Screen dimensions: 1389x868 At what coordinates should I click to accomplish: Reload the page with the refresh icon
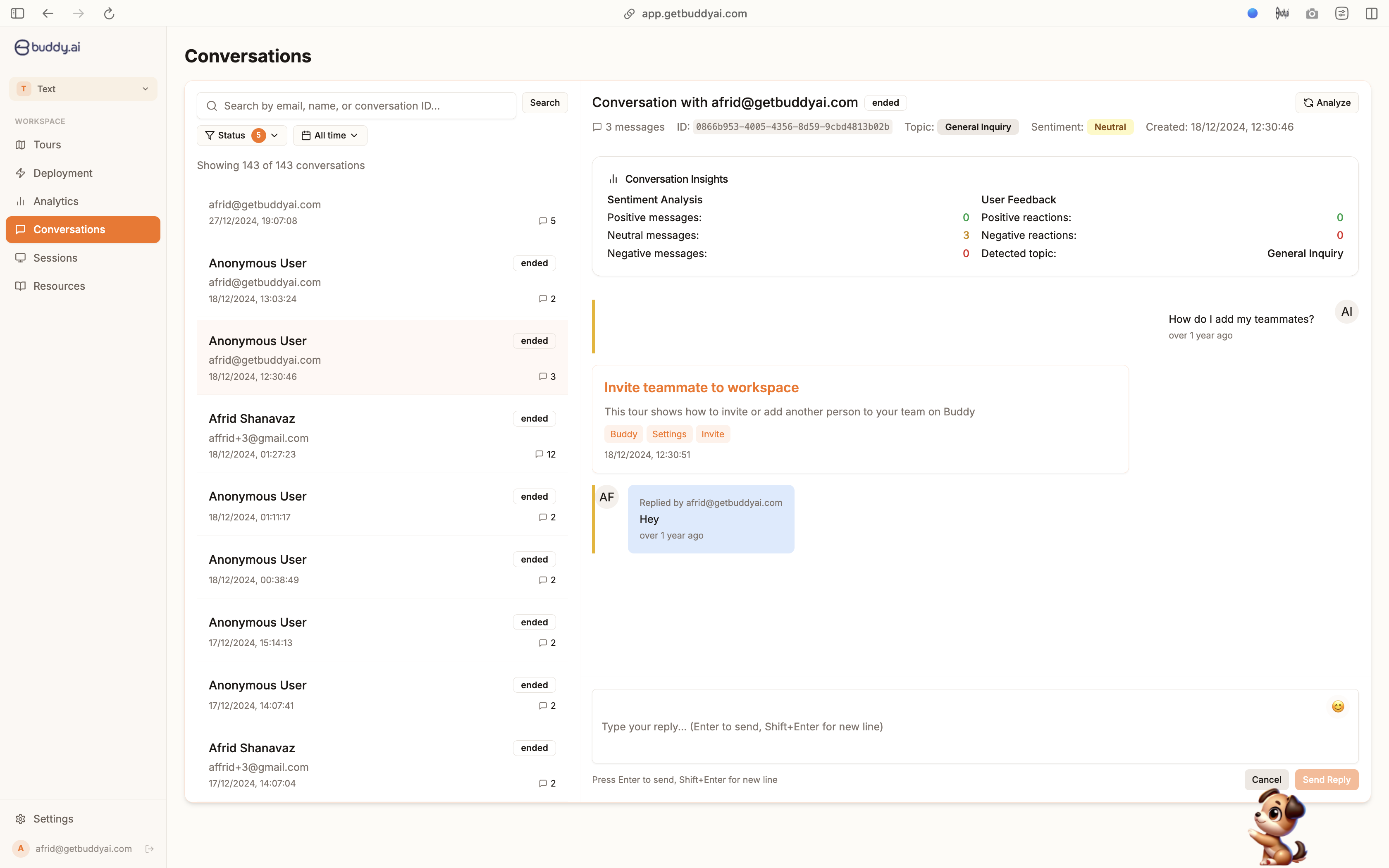tap(109, 13)
